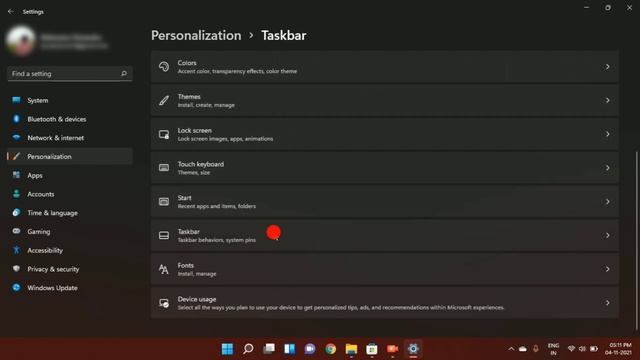Image resolution: width=640 pixels, height=360 pixels.
Task: Go to Network & internet
Action: tap(70, 138)
